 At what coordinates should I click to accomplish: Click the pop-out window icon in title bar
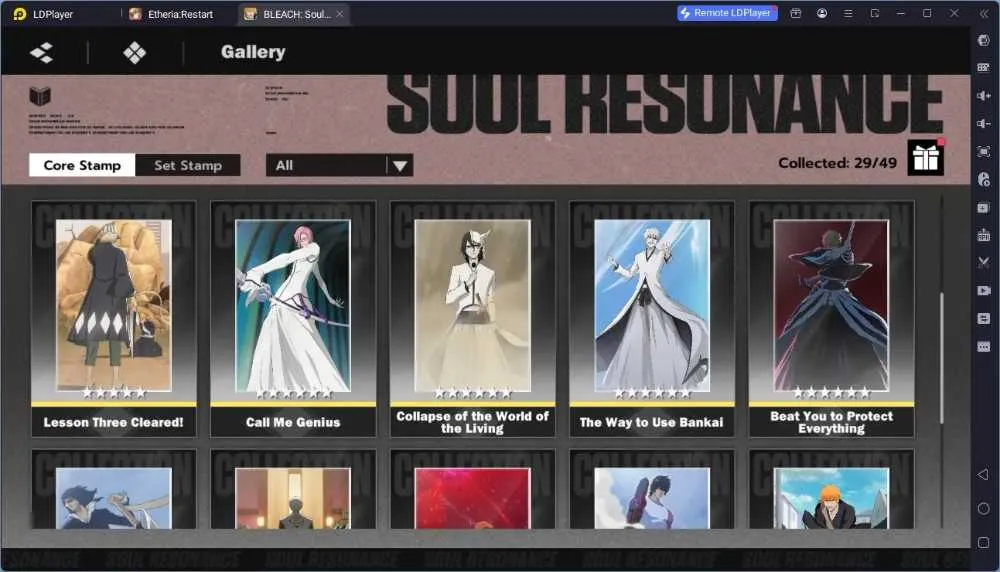click(875, 13)
